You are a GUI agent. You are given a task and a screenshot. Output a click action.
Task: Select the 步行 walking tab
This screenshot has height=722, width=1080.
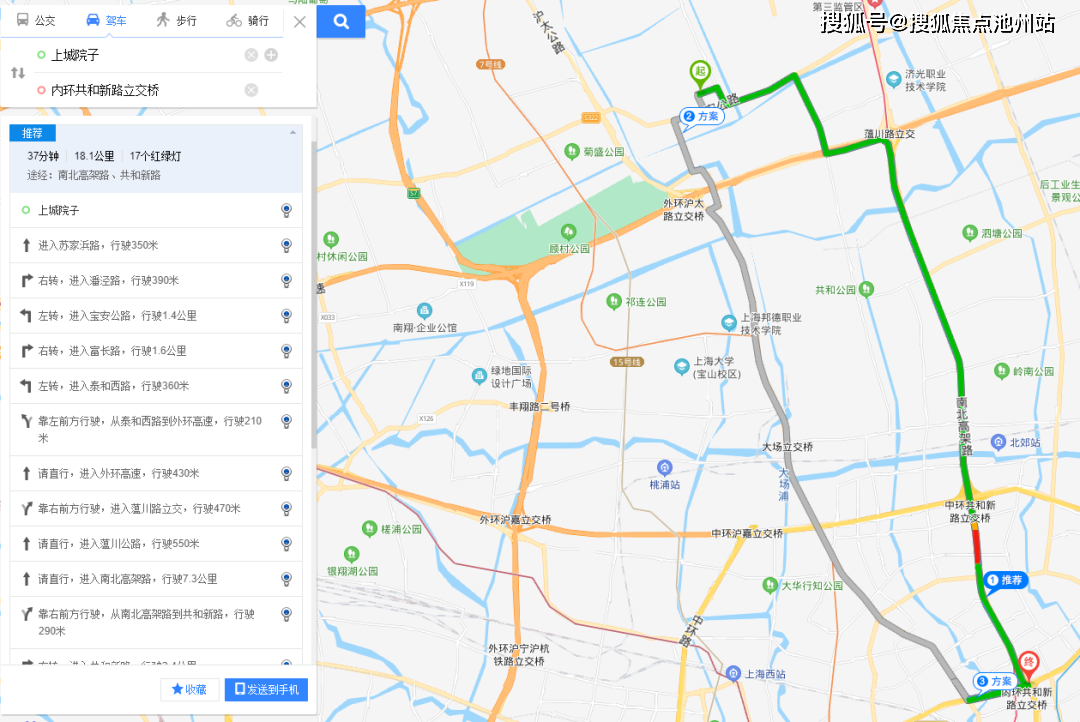click(x=176, y=21)
